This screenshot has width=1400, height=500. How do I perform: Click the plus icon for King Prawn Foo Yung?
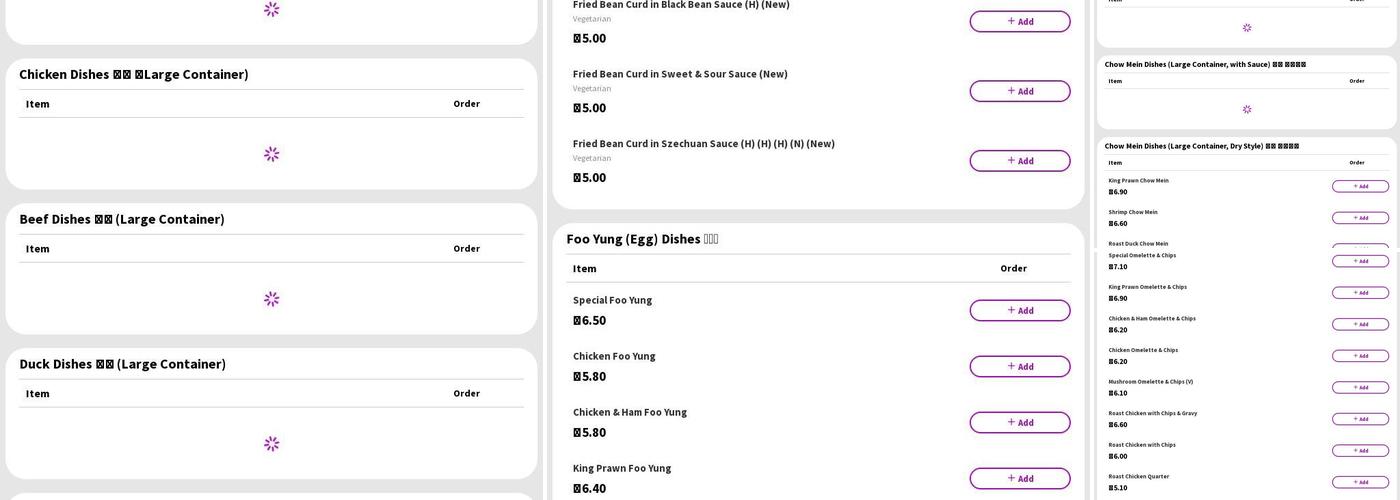coord(1011,478)
